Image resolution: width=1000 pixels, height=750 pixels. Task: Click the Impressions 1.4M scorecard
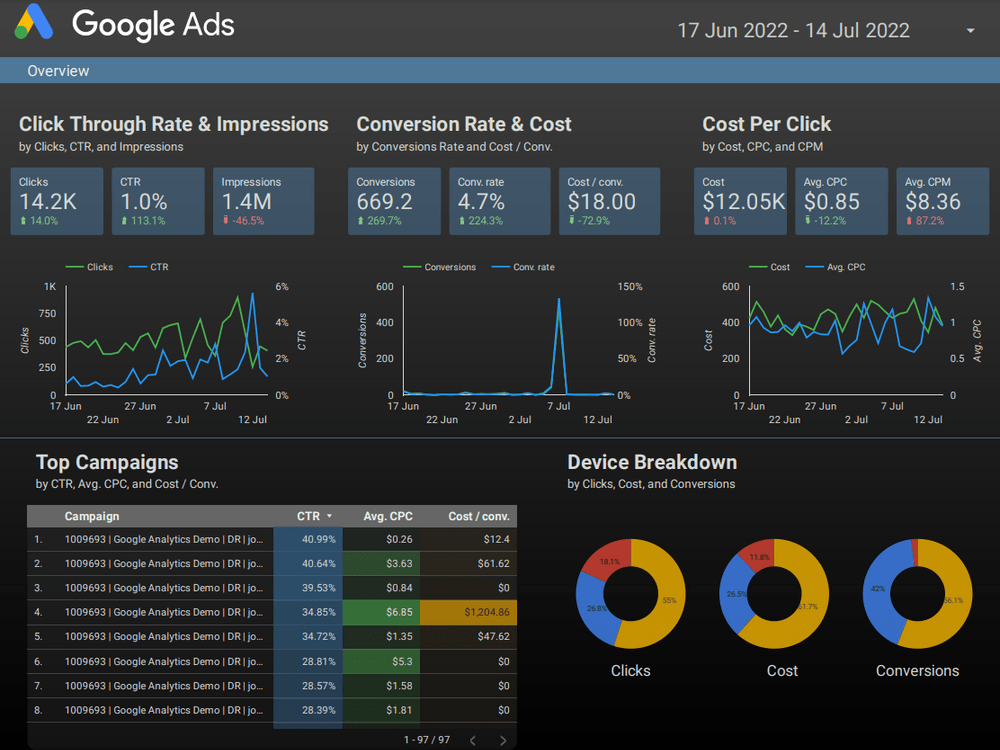click(x=263, y=201)
